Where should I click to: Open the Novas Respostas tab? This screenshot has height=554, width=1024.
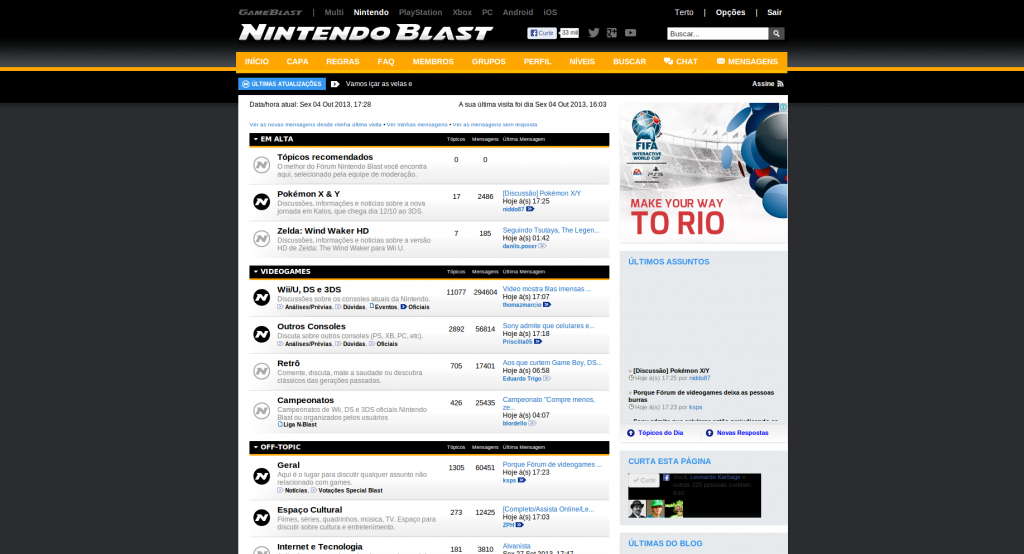click(x=737, y=432)
